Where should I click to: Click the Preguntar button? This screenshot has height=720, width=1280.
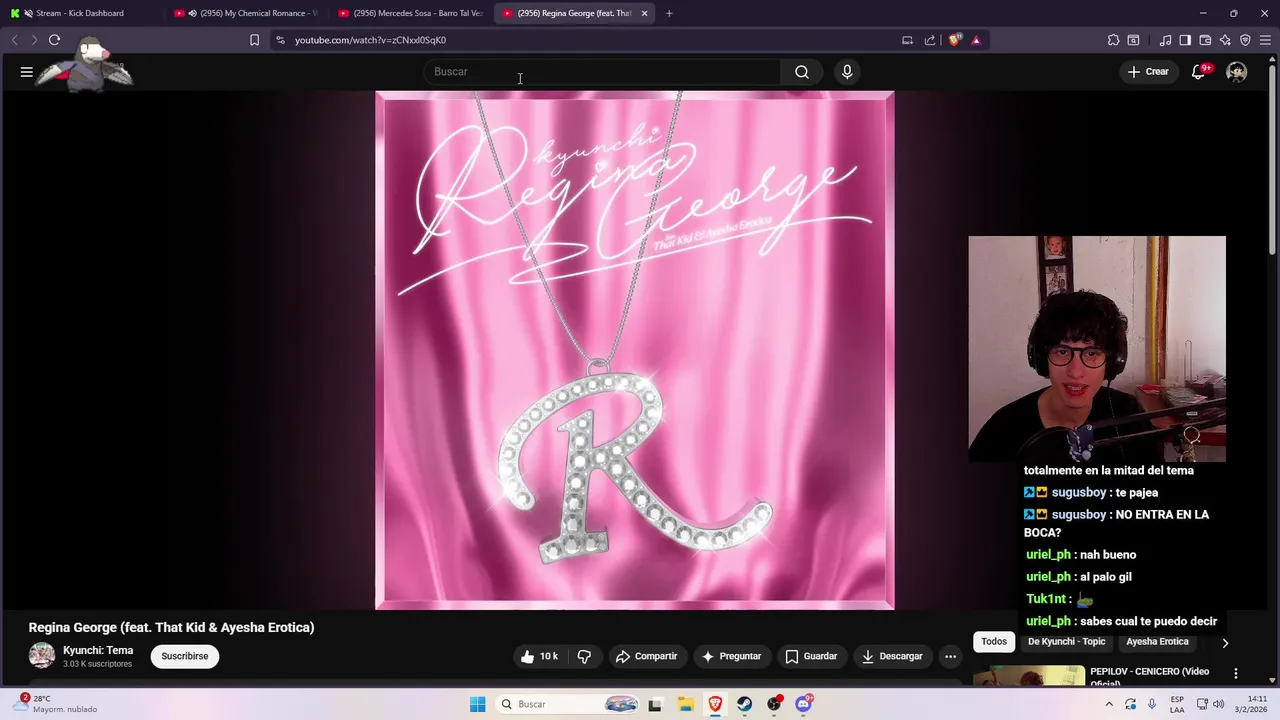[x=732, y=656]
